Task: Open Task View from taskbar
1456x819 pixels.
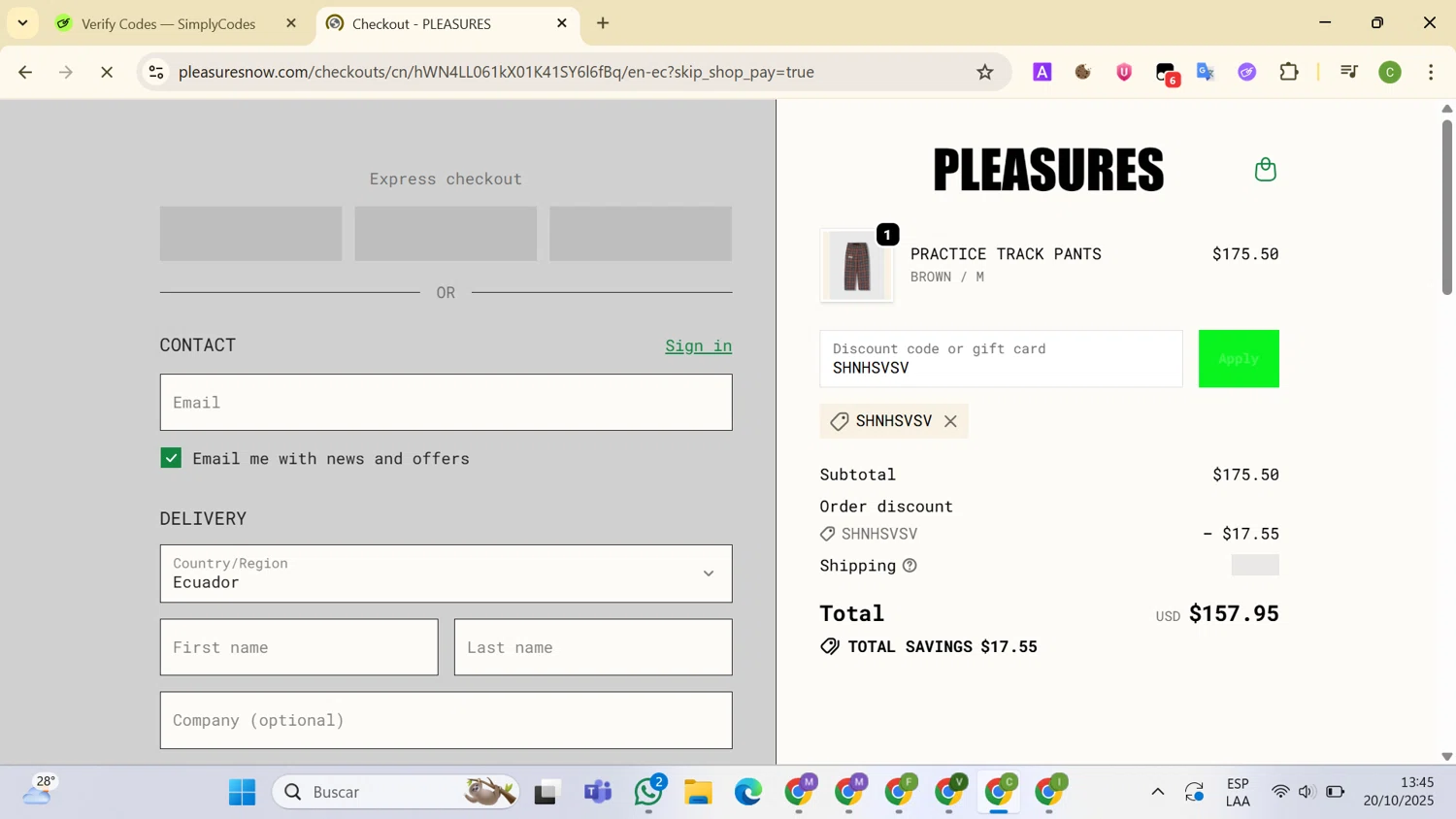Action: click(547, 793)
